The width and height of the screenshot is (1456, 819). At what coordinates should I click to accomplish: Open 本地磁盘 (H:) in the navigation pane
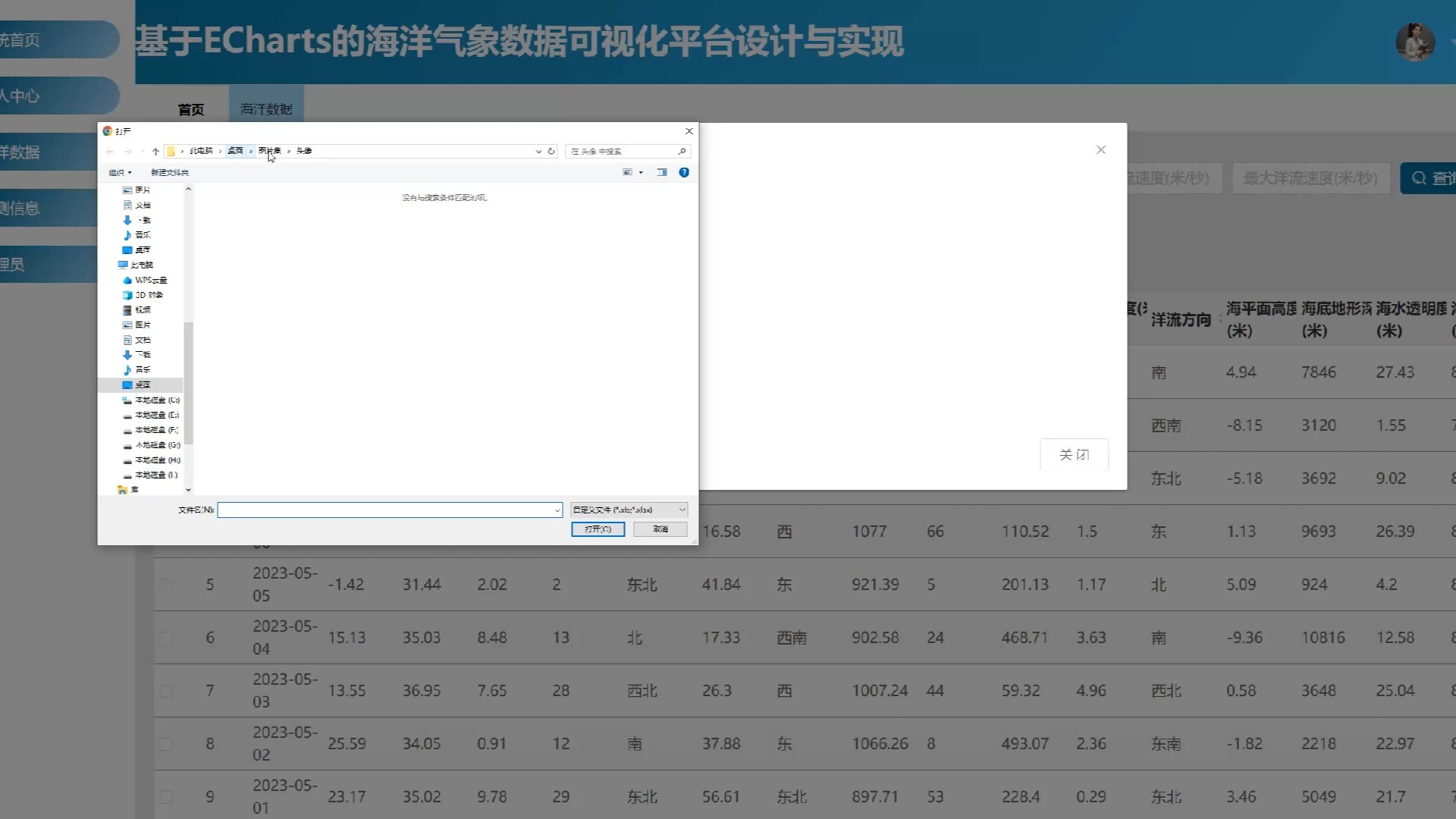tap(152, 460)
